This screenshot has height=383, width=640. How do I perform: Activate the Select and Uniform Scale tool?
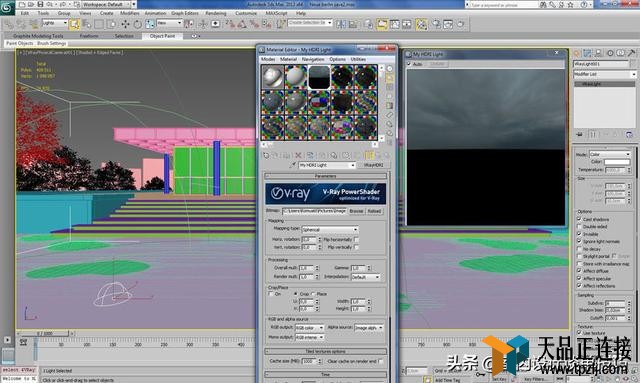150,24
